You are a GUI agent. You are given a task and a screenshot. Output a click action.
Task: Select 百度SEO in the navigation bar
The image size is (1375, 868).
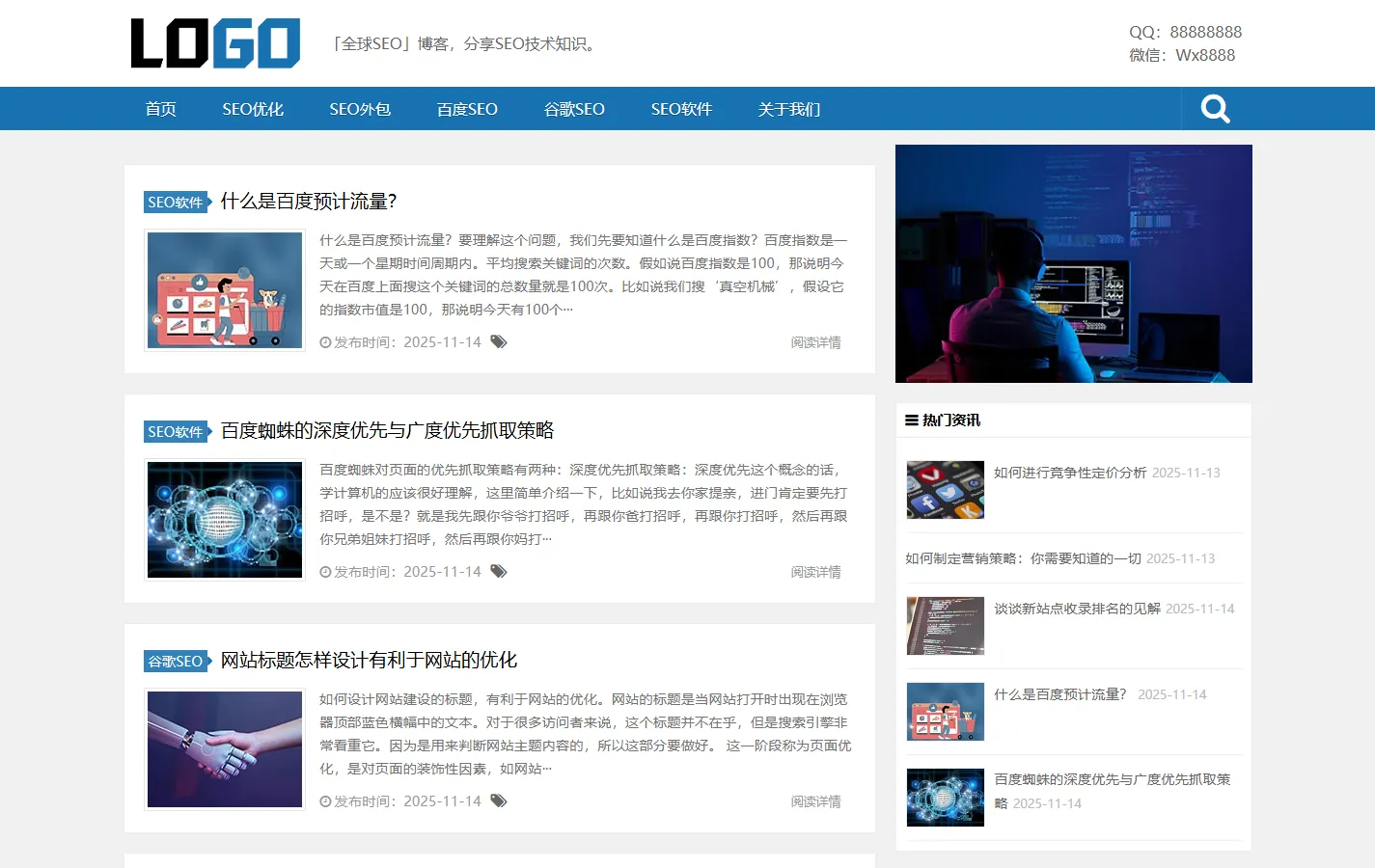[467, 109]
